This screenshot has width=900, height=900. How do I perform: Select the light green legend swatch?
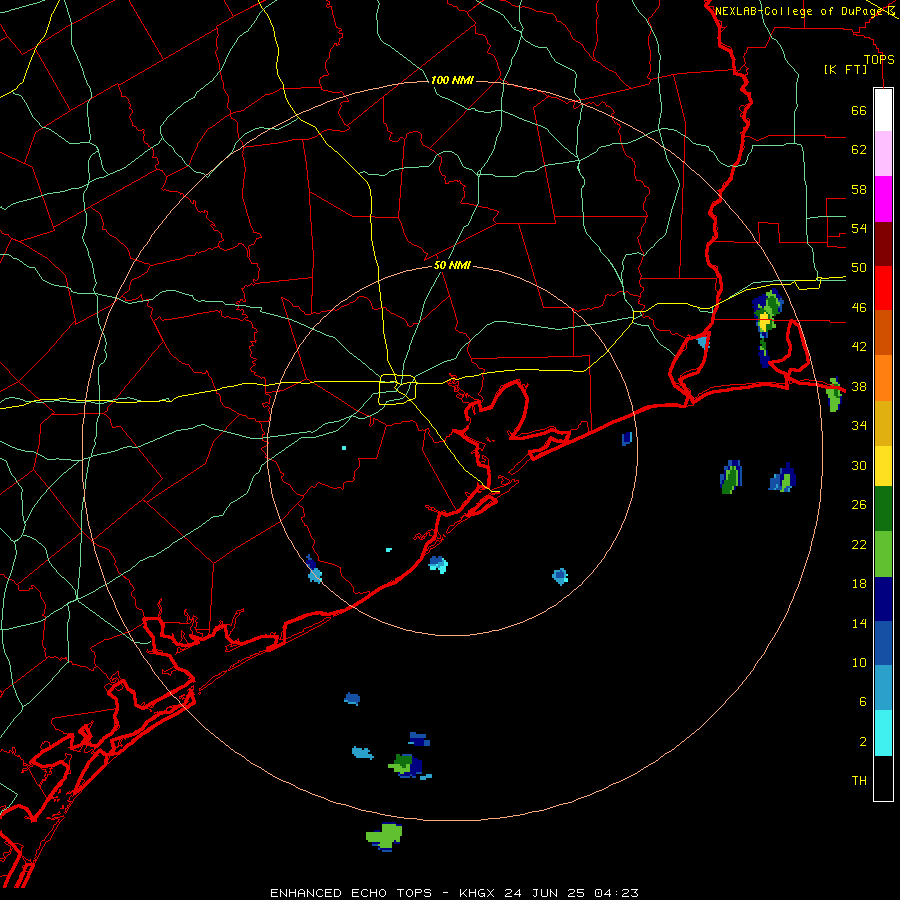click(883, 554)
